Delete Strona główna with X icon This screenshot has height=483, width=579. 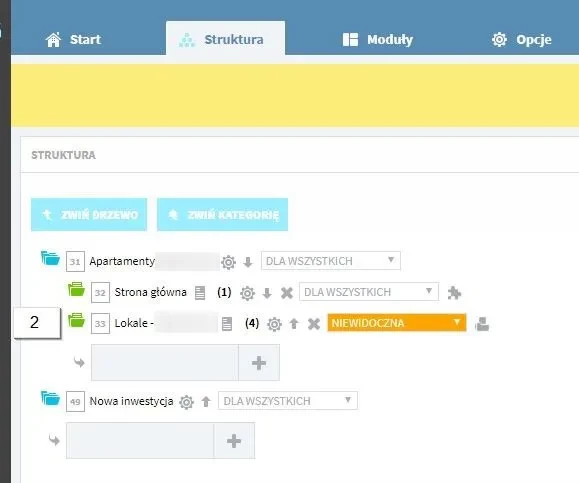click(287, 293)
